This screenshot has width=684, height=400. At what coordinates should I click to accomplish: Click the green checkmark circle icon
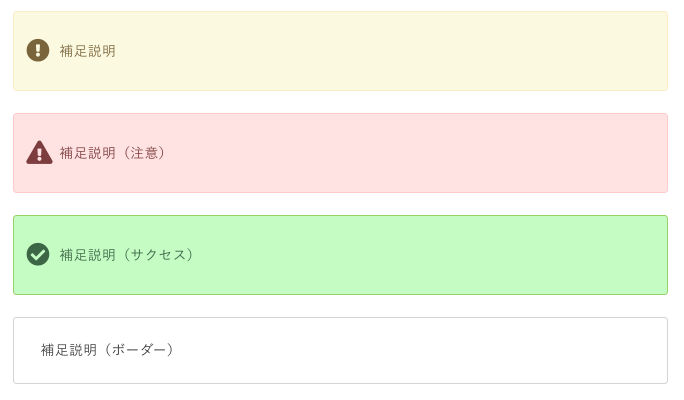[38, 254]
